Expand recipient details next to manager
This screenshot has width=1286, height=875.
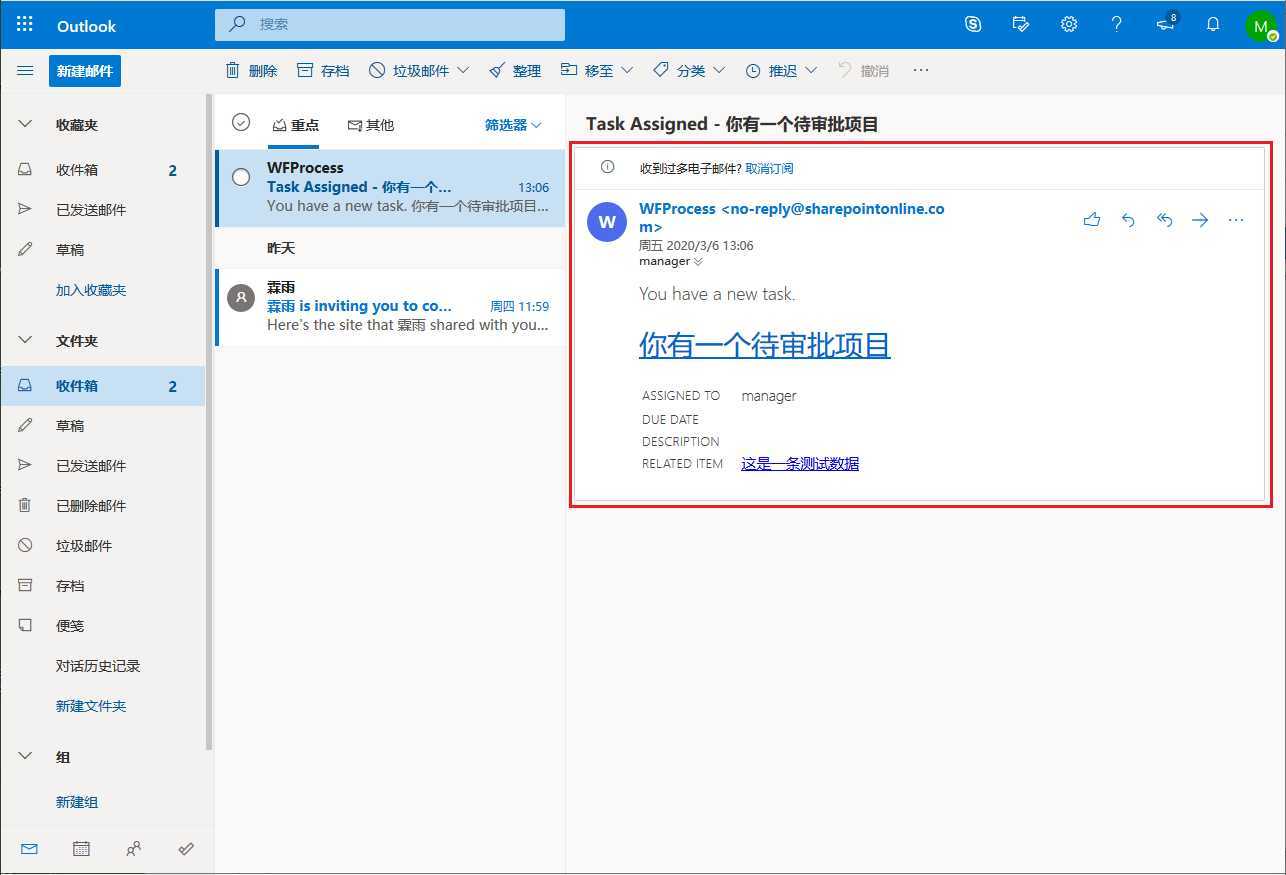coord(698,262)
